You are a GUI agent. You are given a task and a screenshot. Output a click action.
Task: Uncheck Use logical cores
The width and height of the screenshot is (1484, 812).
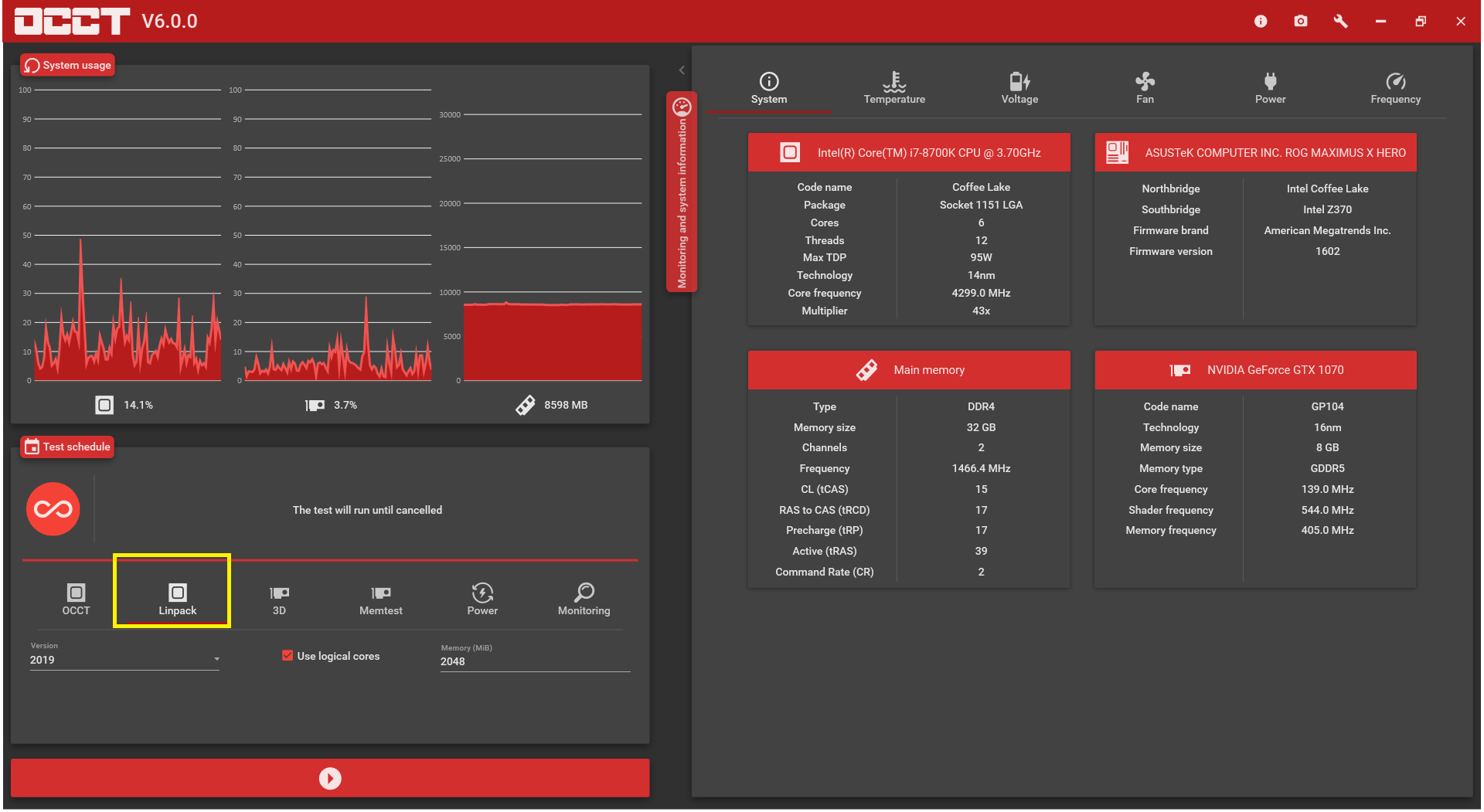(x=288, y=655)
